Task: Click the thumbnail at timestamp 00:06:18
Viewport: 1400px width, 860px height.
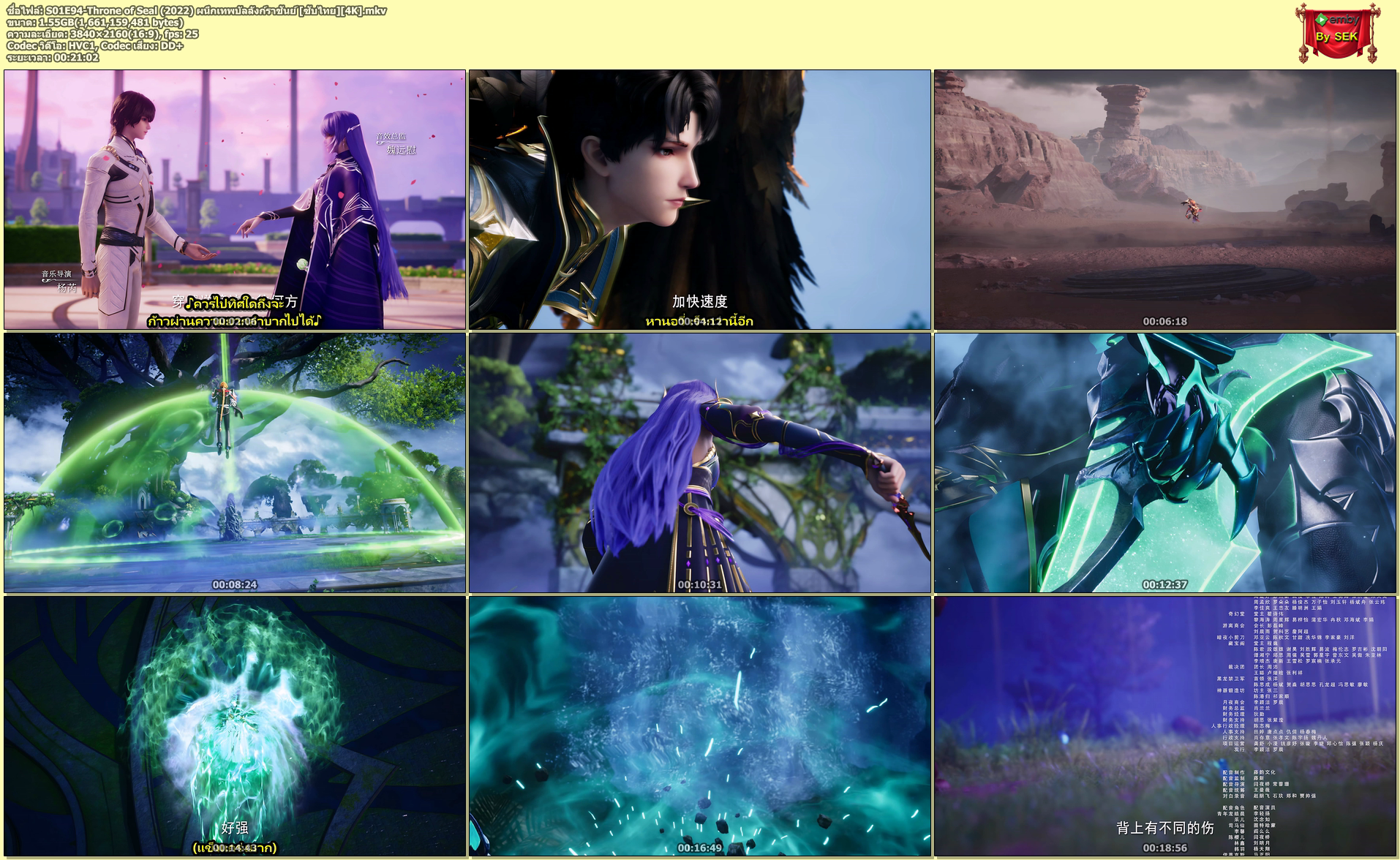Action: tap(1164, 200)
